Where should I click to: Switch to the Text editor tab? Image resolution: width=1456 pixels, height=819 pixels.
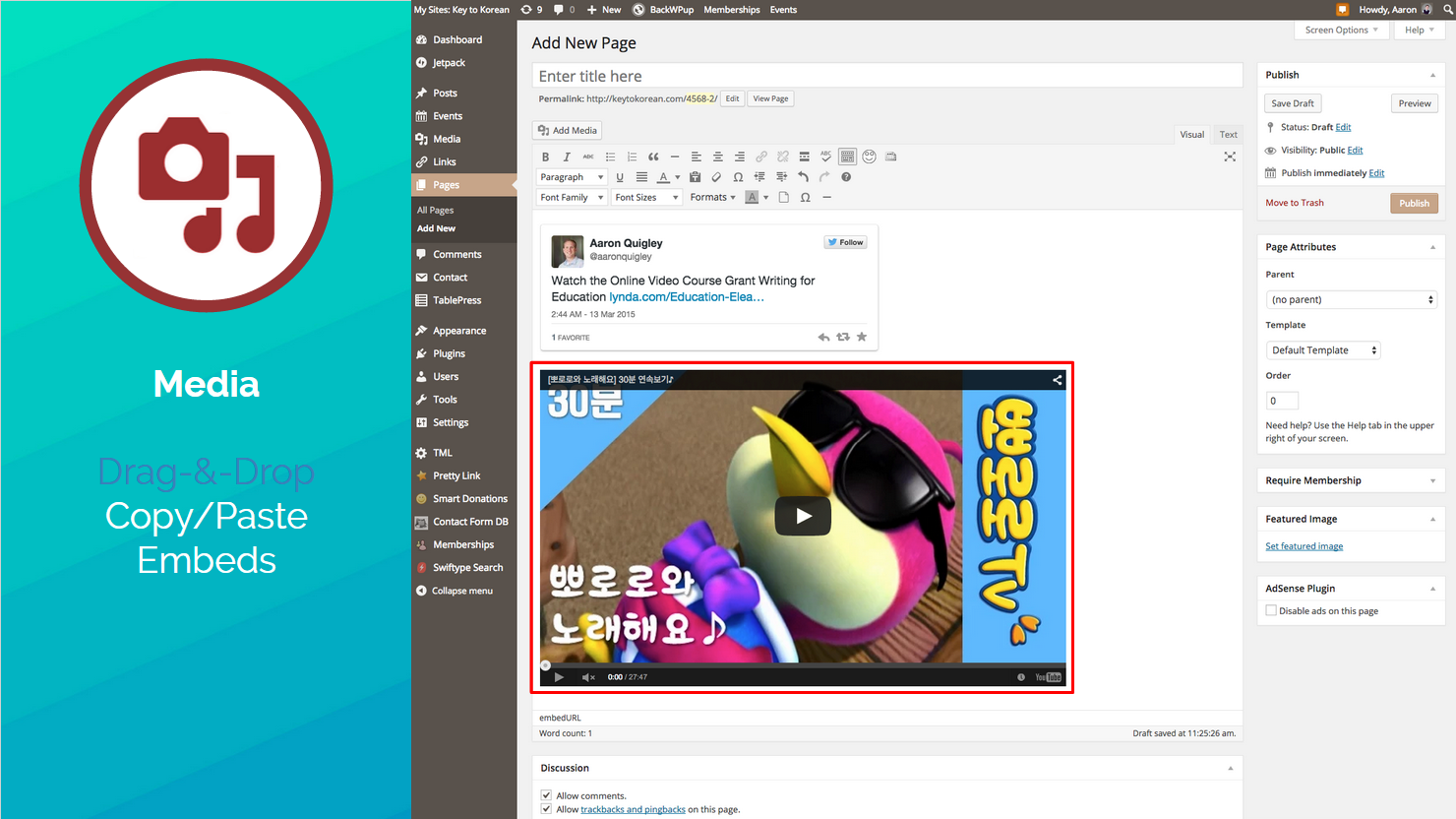pyautogui.click(x=1228, y=135)
